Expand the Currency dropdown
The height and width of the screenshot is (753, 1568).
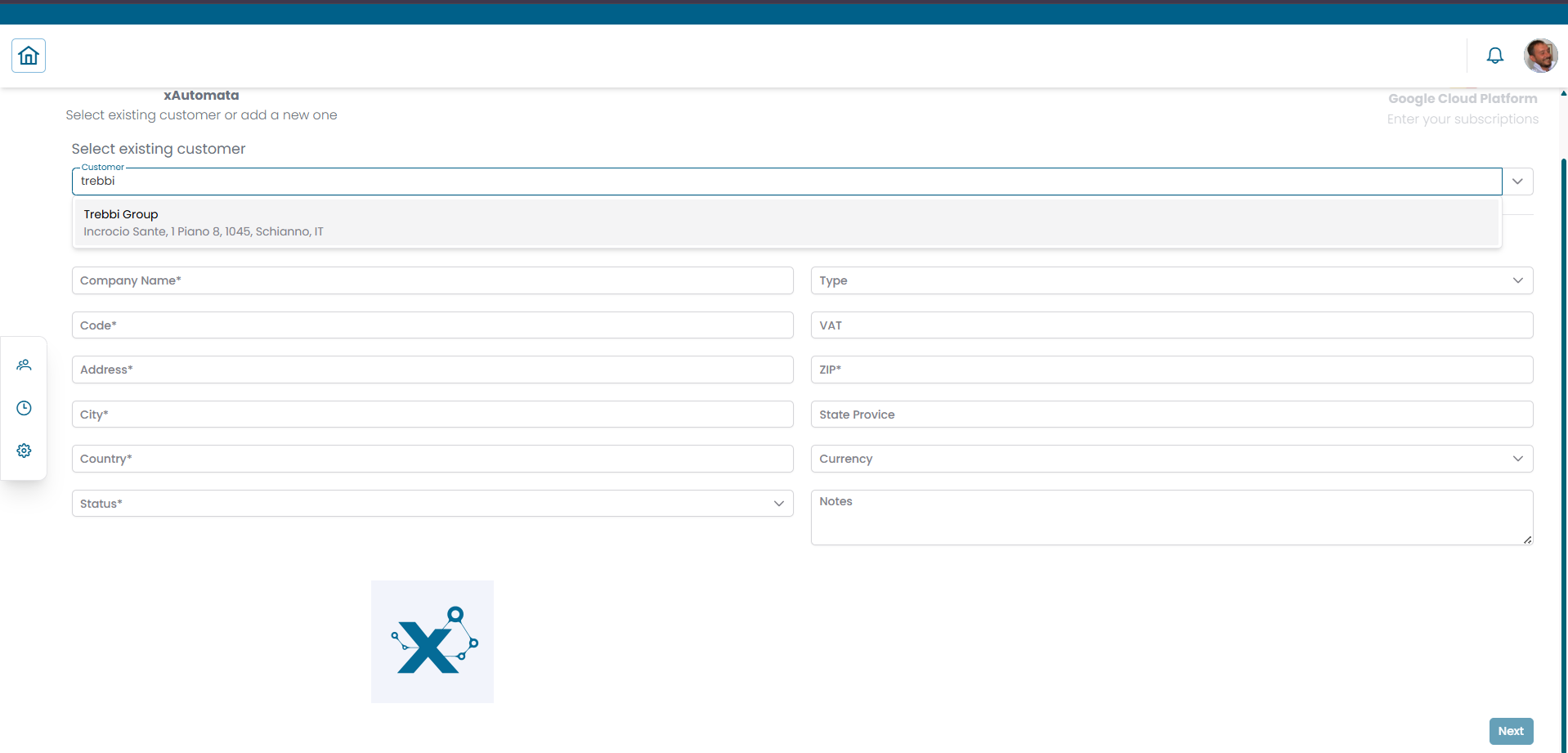1518,459
